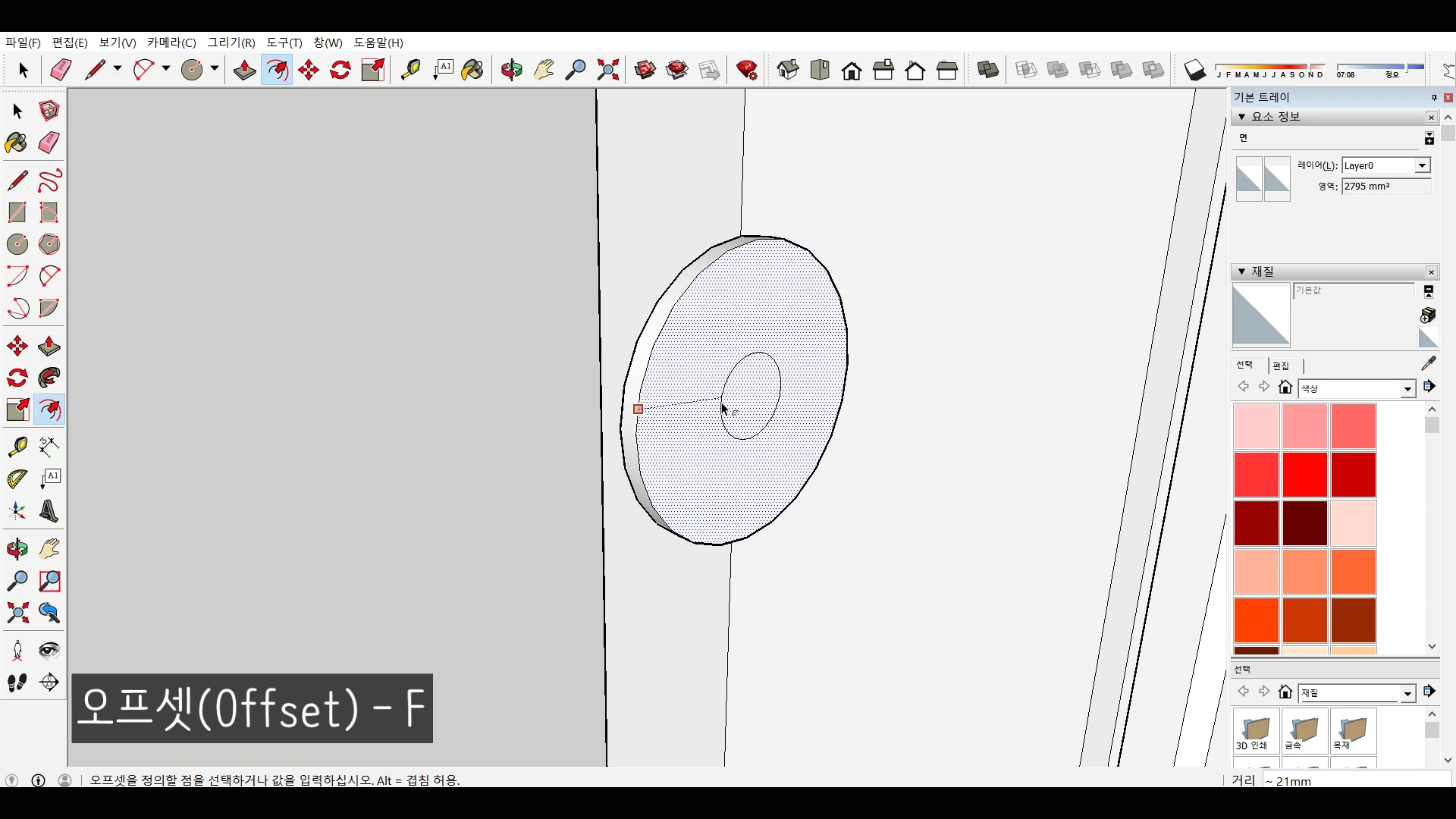Open the color library dropdown
1456x819 pixels.
point(1407,389)
